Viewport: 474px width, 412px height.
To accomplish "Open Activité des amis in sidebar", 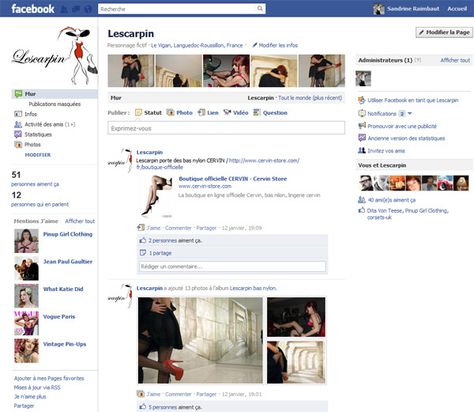I will [49, 124].
